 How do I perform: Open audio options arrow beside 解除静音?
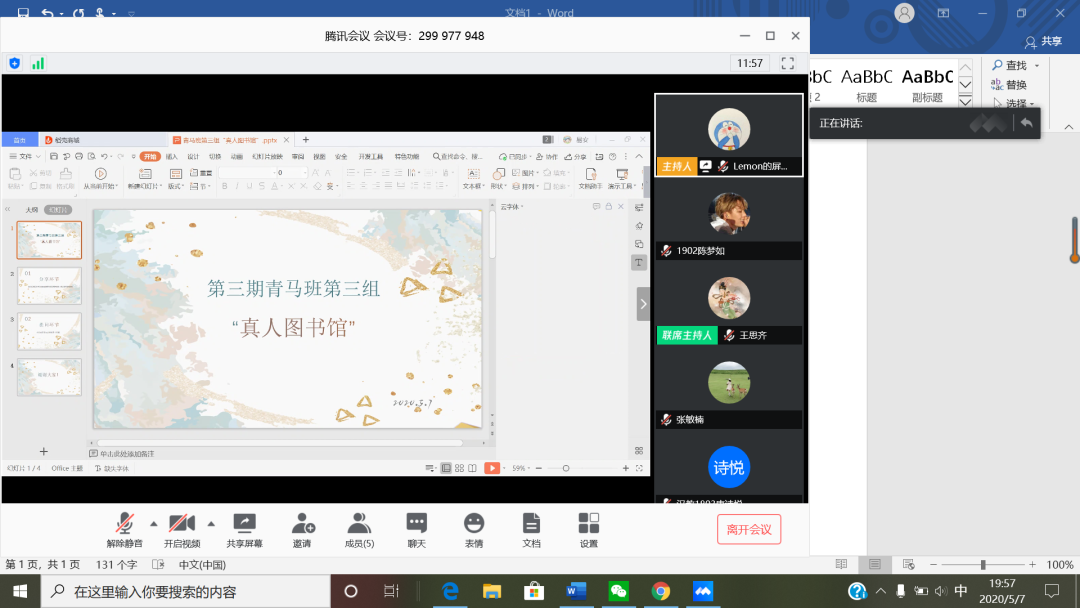point(153,523)
